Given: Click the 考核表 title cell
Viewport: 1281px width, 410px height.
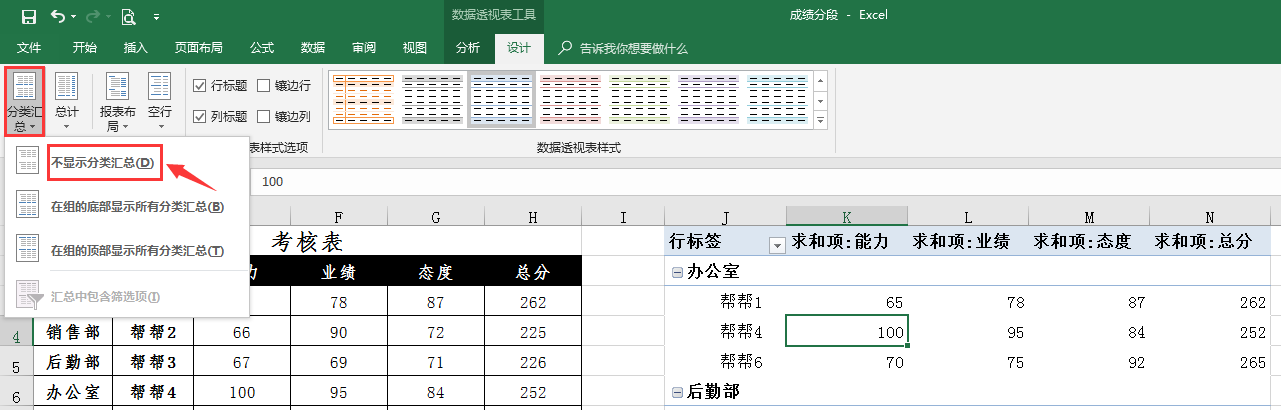Looking at the screenshot, I should click(x=307, y=241).
